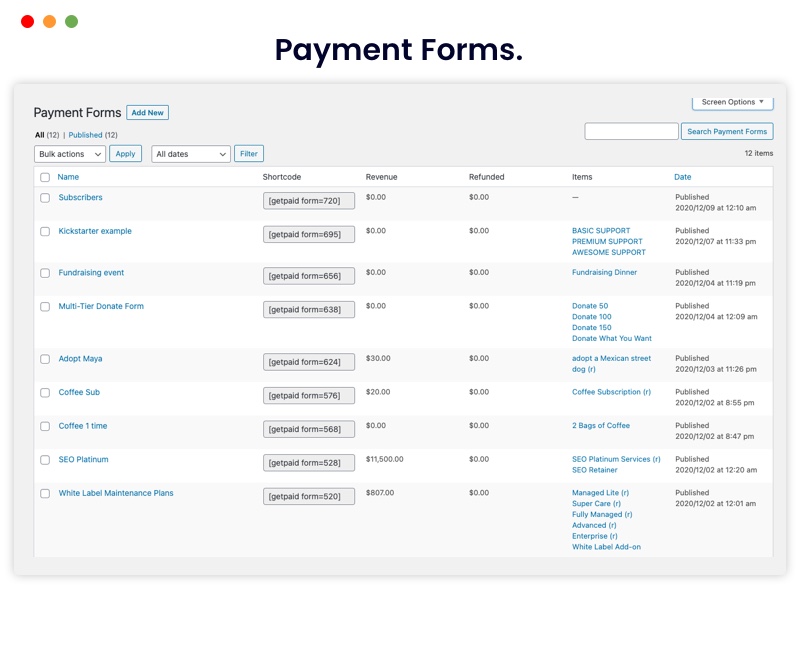Open the Donate 150 item
Image resolution: width=800 pixels, height=660 pixels.
coord(592,327)
